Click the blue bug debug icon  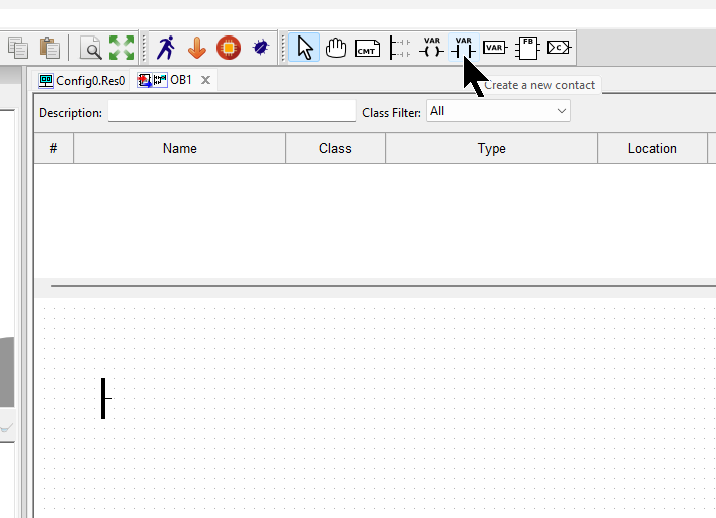point(261,47)
